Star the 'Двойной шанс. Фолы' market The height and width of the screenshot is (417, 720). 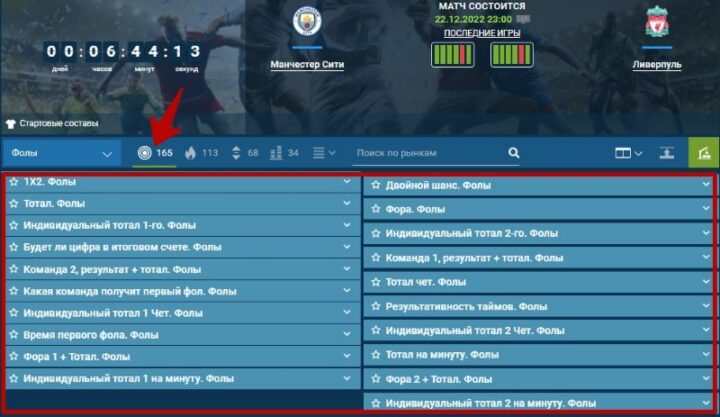[376, 185]
